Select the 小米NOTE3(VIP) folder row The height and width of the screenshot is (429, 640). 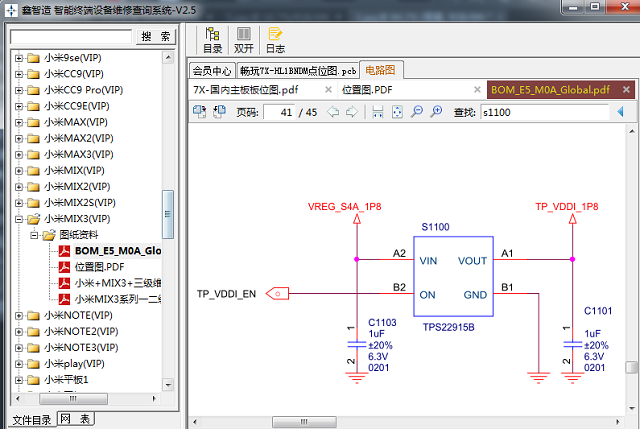coord(81,347)
